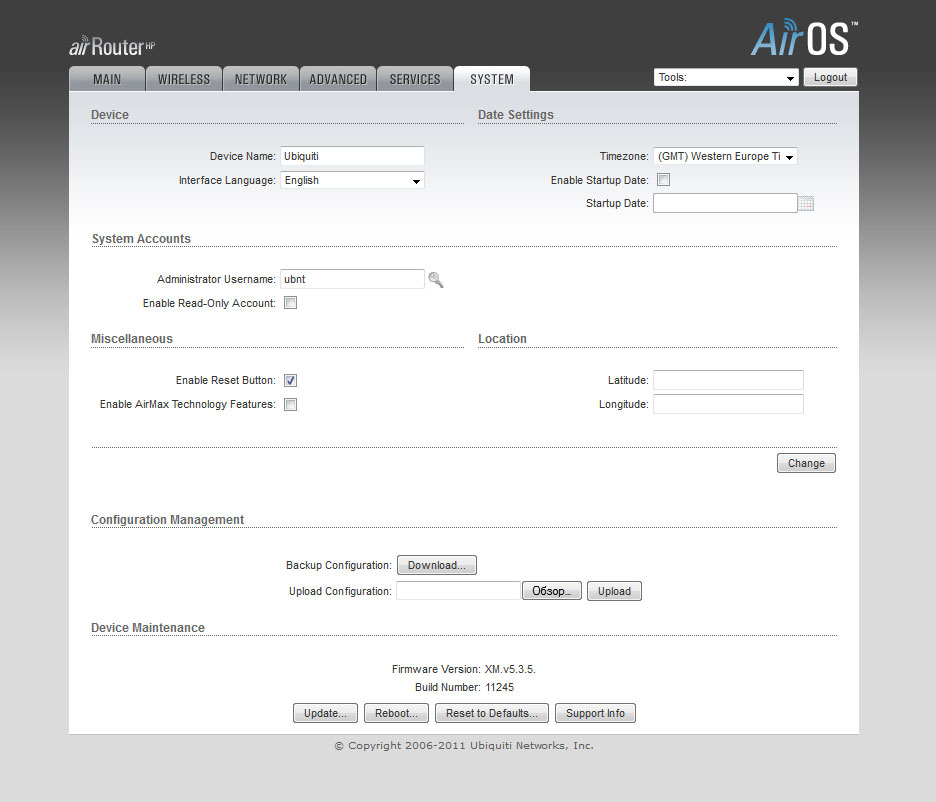Go to the NETWORK tab
The height and width of the screenshot is (802, 936).
click(x=261, y=80)
